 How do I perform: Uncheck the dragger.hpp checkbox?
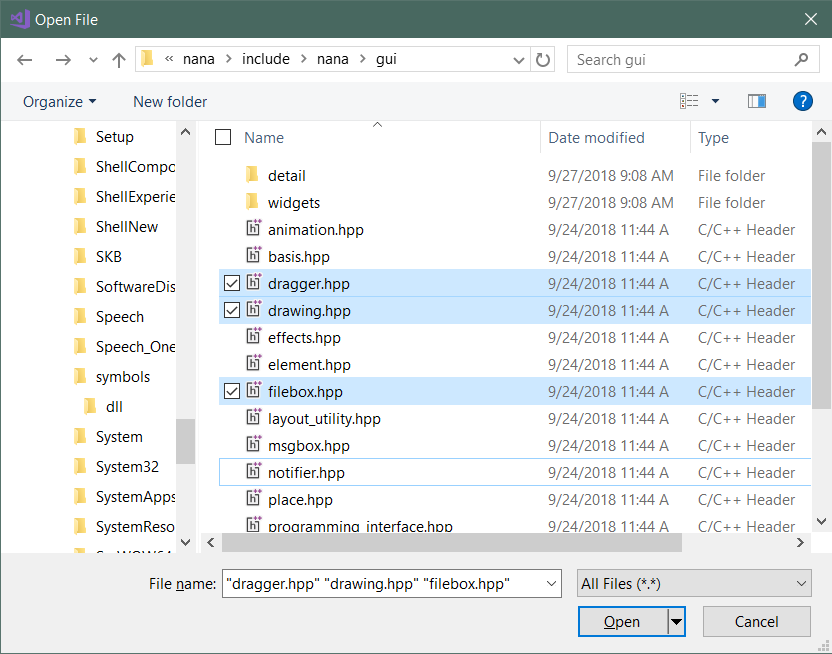[231, 283]
